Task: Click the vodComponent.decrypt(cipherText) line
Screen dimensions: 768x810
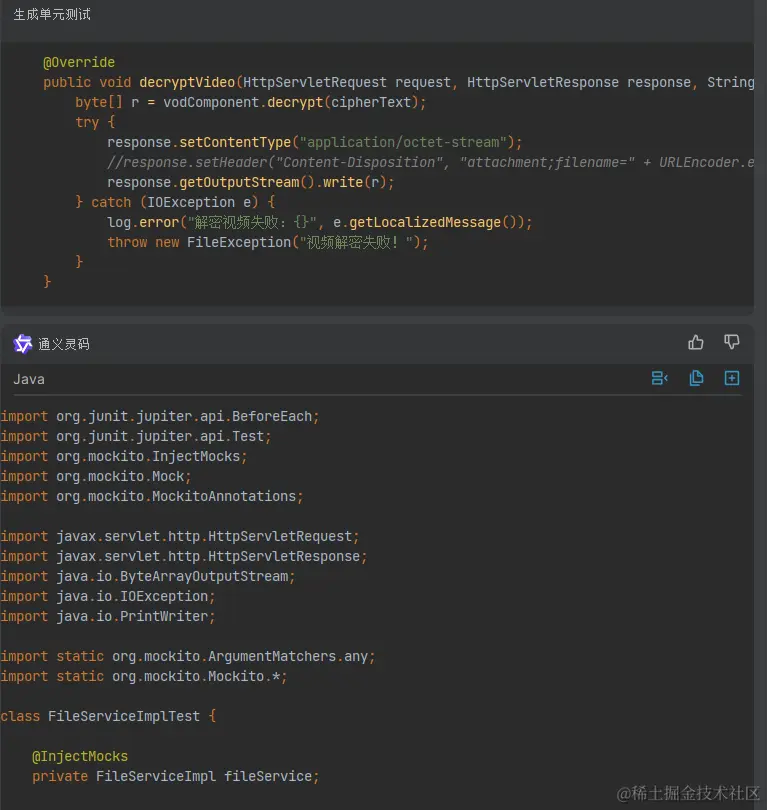Action: pos(250,102)
